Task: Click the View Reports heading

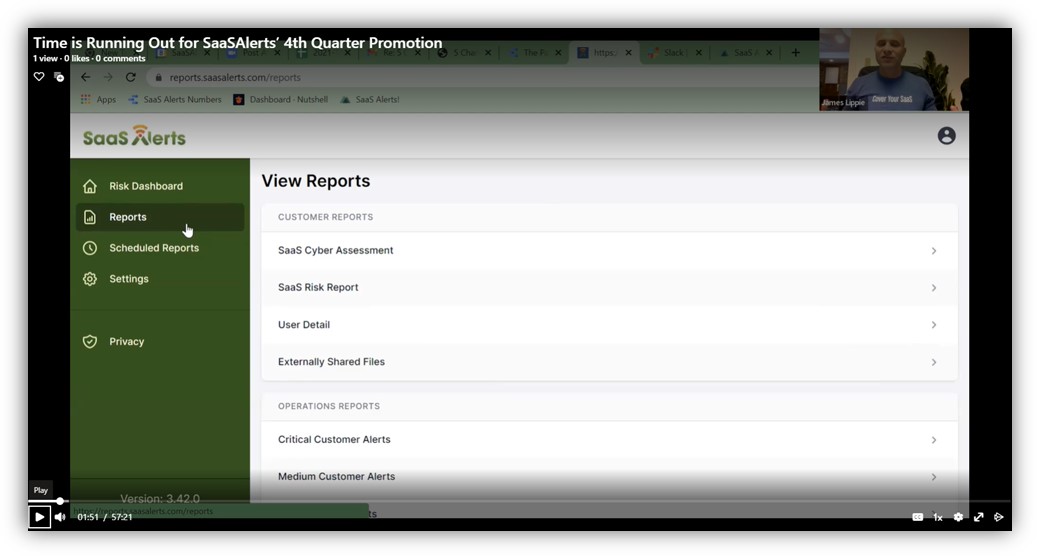Action: point(315,181)
